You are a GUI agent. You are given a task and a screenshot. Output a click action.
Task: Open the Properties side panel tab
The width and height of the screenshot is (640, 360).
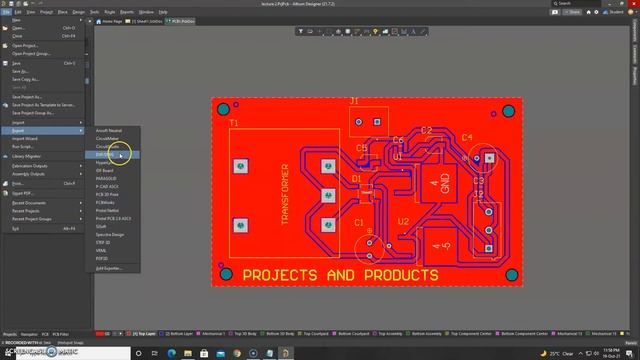click(x=634, y=76)
